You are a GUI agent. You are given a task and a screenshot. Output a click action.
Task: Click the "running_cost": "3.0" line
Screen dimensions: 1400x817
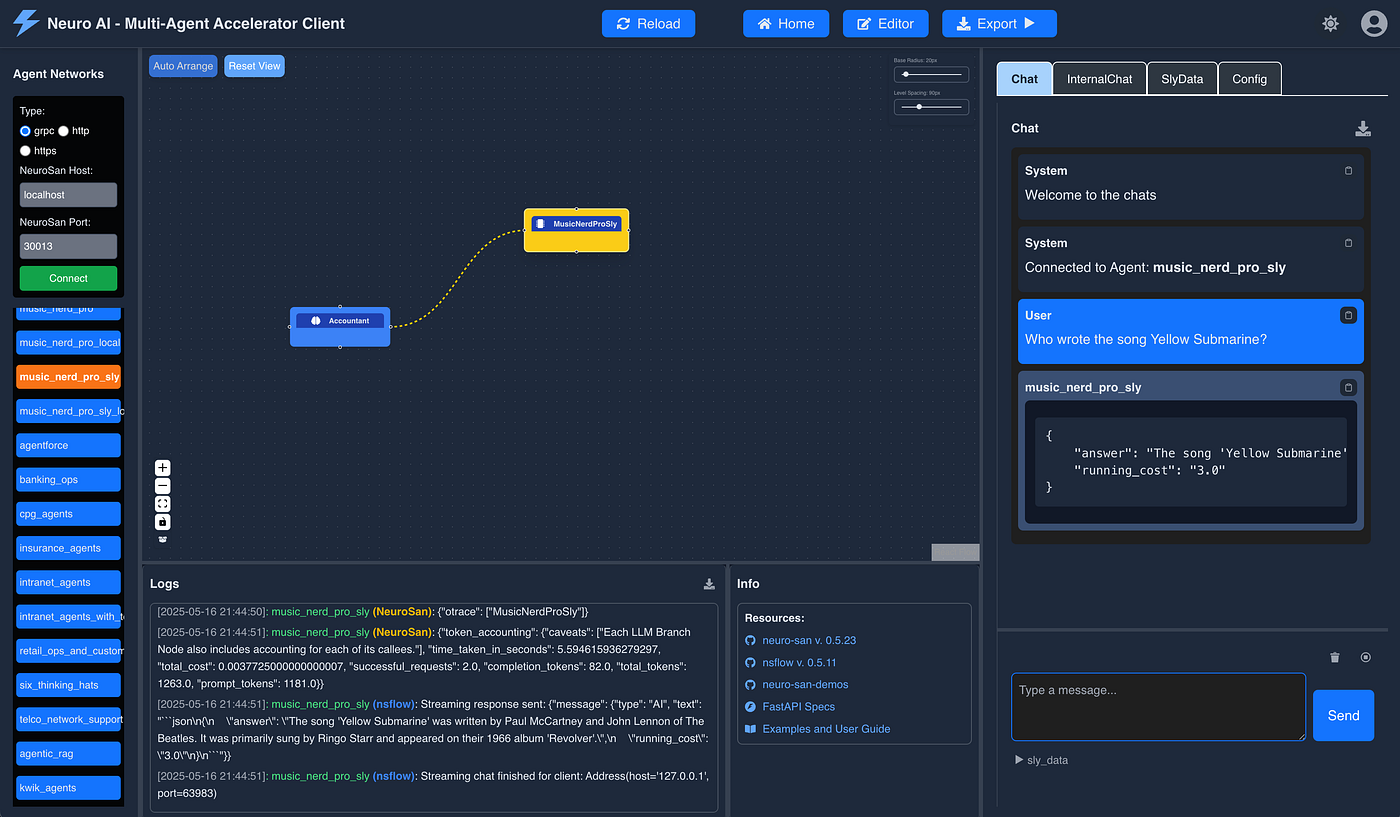[x=1149, y=470]
